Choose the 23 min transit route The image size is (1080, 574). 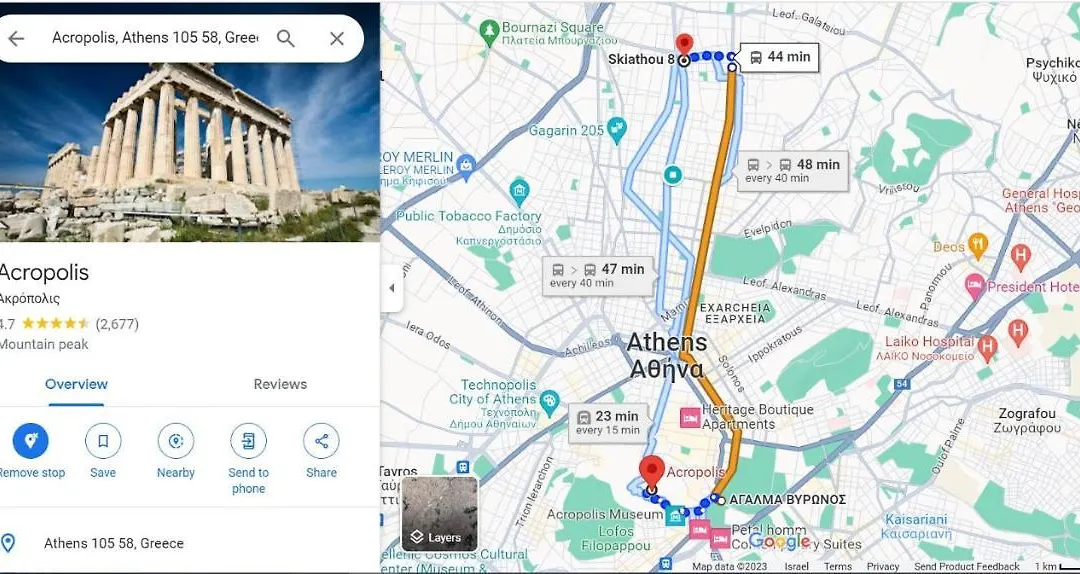click(608, 422)
